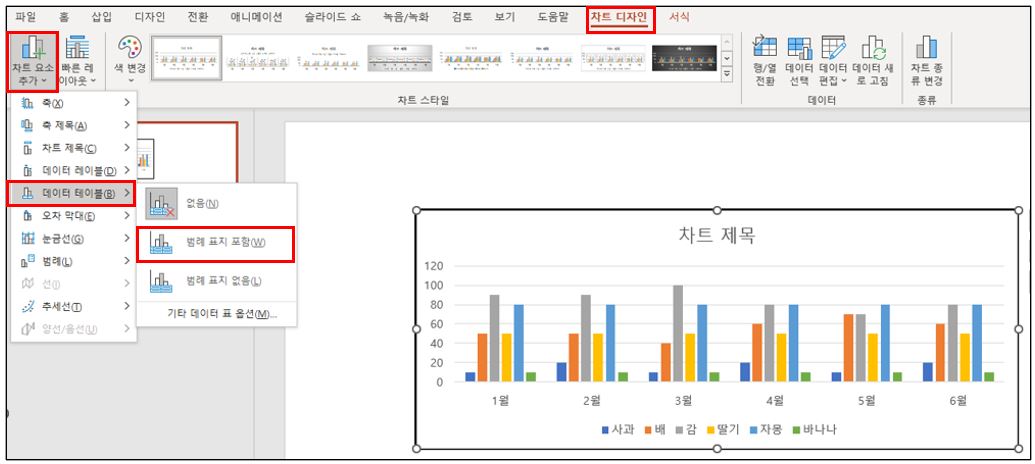The height and width of the screenshot is (464, 1035).
Task: Choose 없음(N) data table option
Action: (x=217, y=203)
